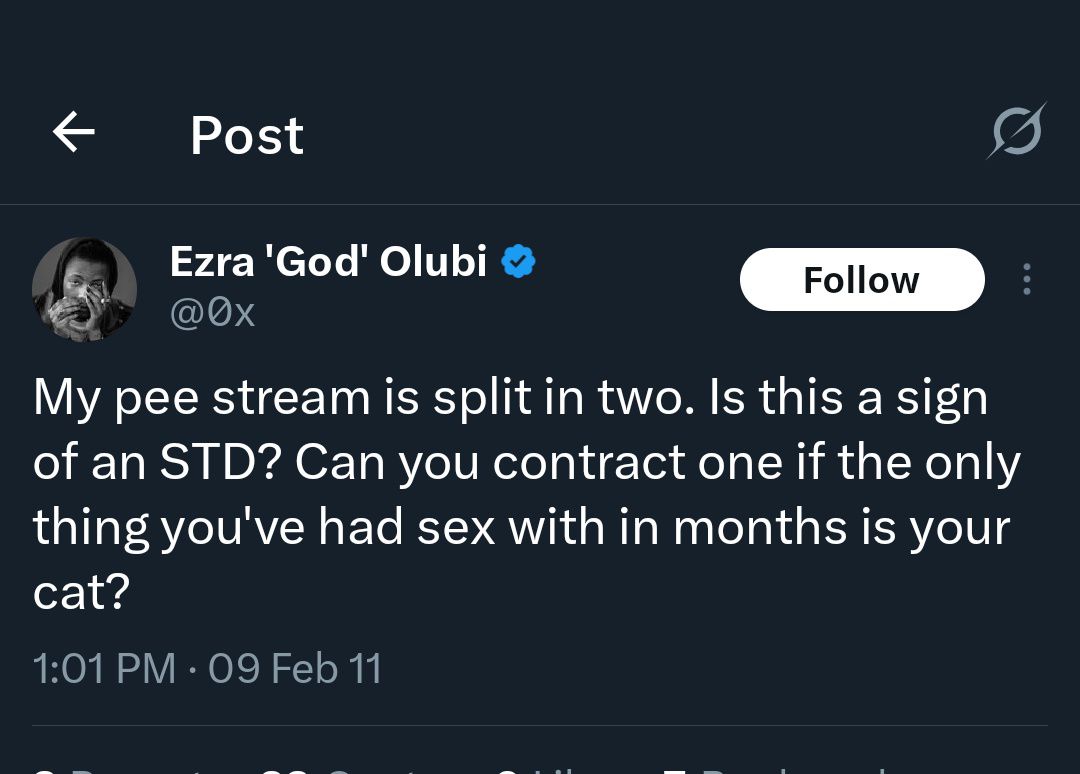This screenshot has width=1080, height=774.
Task: Tap the word 'cat?' ending the post
Action: click(81, 593)
